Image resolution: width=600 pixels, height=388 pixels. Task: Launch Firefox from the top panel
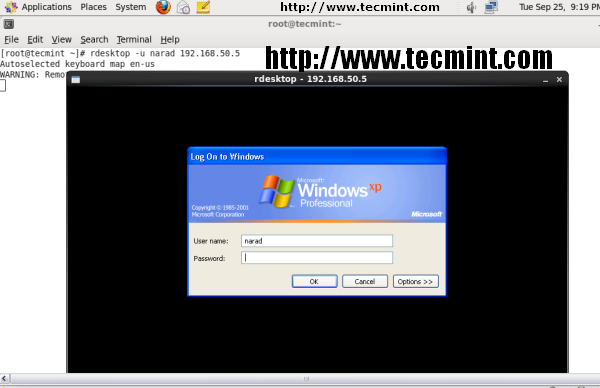163,7
